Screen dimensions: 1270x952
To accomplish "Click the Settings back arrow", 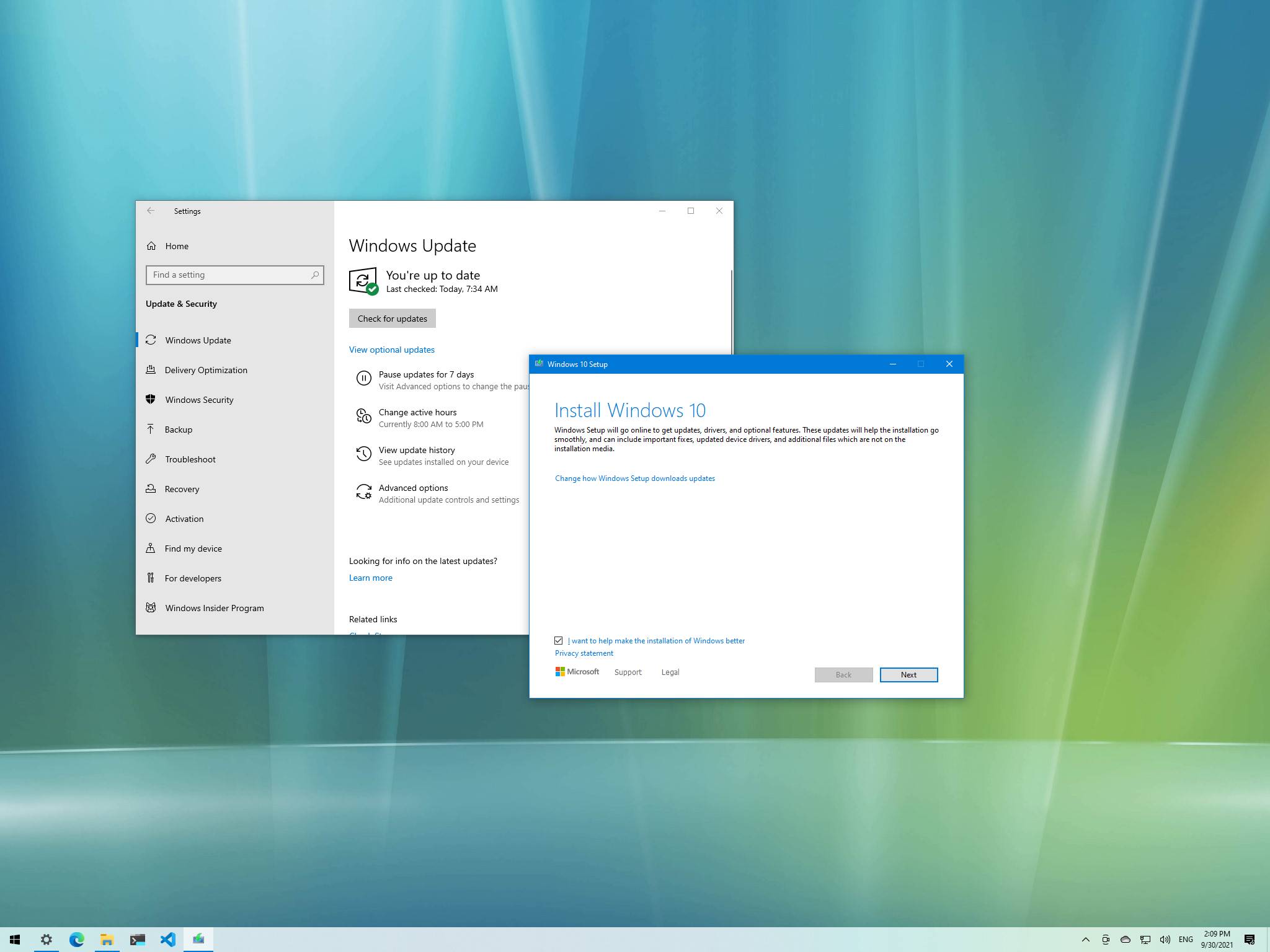I will pyautogui.click(x=151, y=211).
